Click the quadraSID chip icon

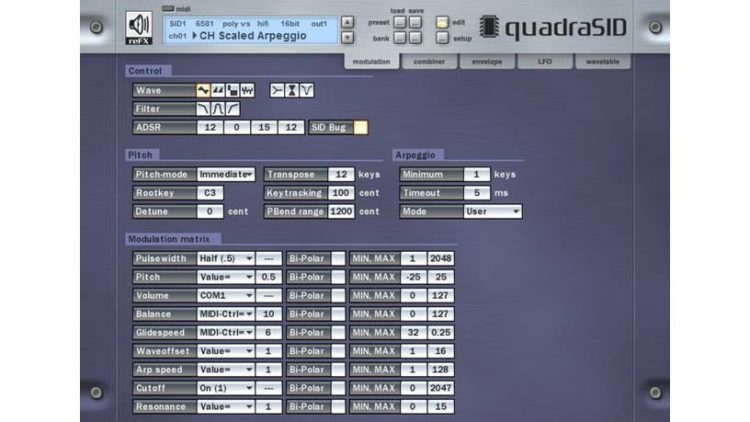click(489, 26)
